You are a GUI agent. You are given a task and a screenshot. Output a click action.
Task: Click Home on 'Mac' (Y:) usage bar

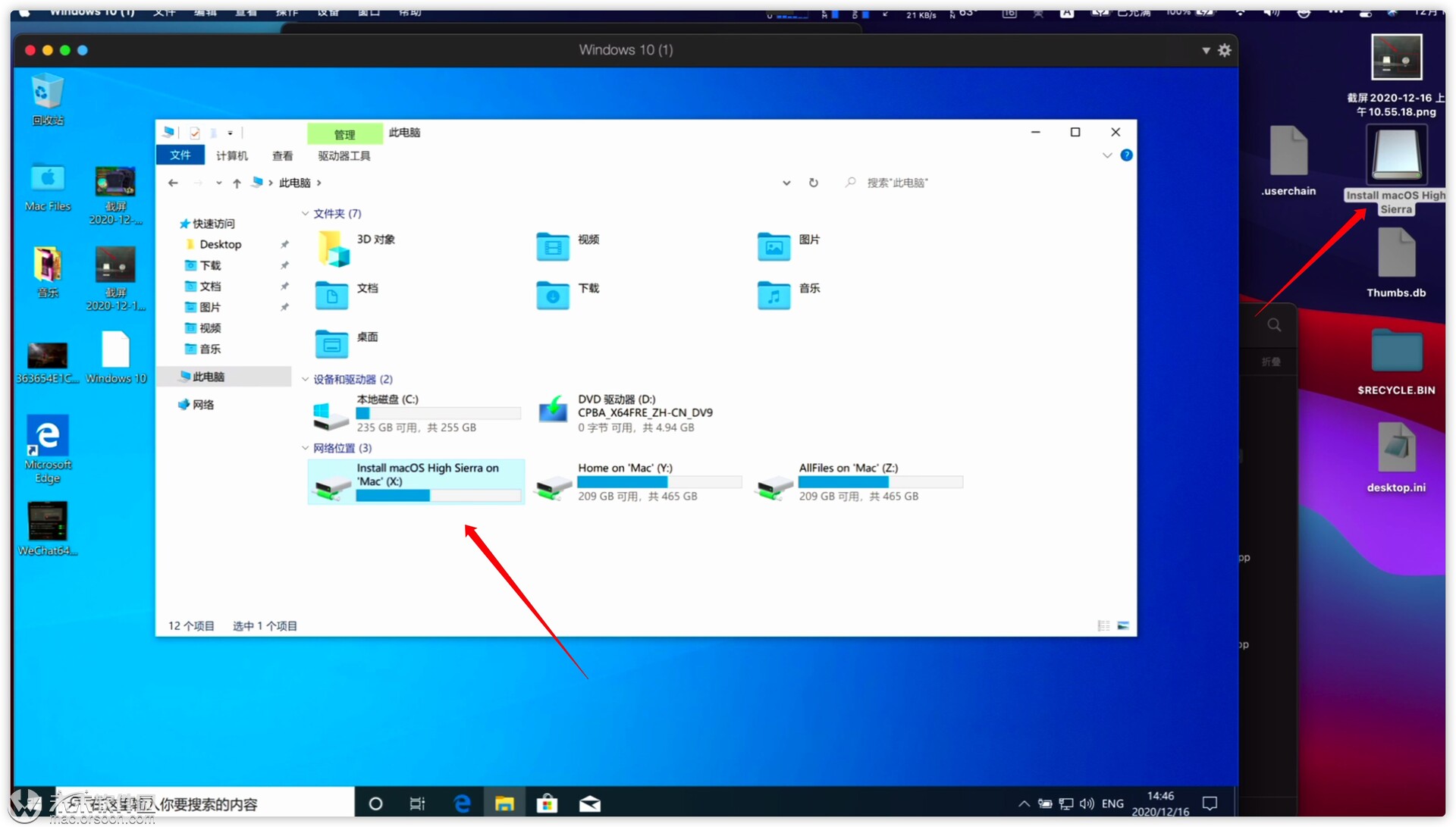point(658,482)
